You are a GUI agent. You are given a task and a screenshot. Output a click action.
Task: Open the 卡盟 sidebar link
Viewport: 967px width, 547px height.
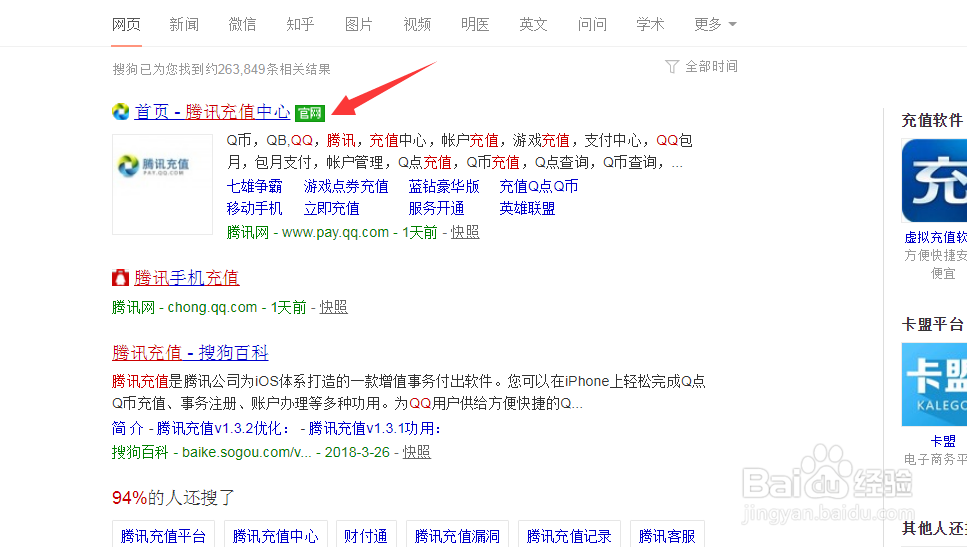(943, 442)
